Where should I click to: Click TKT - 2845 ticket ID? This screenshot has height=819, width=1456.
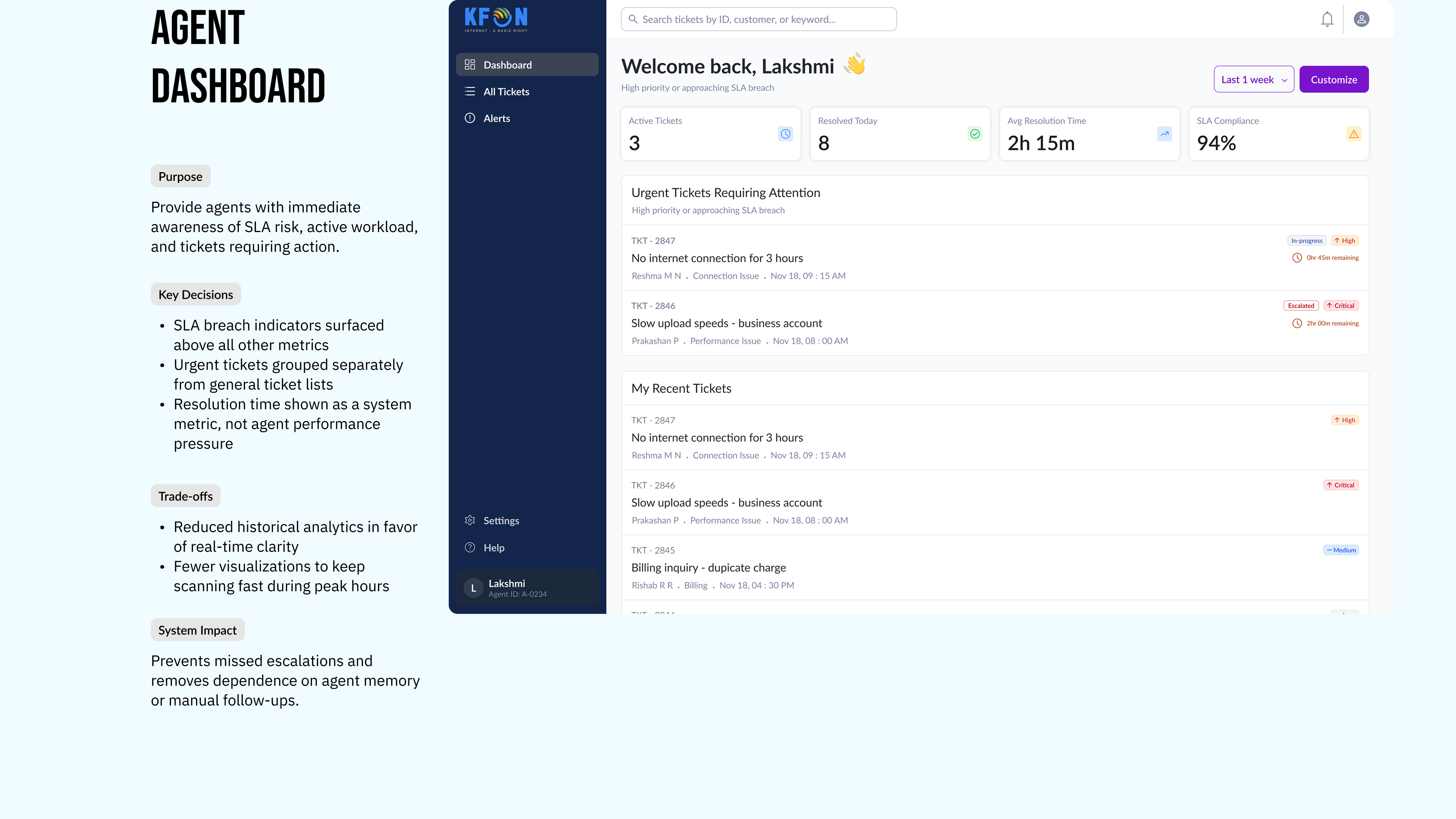[x=653, y=550]
